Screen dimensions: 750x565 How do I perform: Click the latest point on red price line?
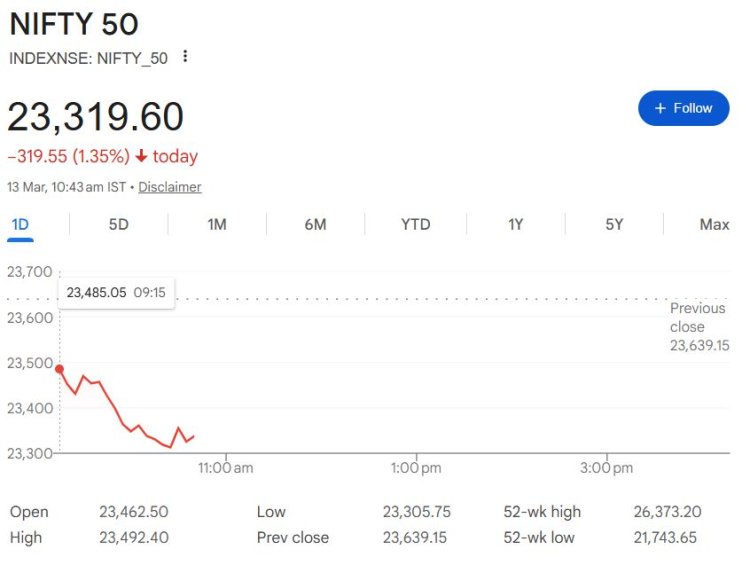tap(193, 435)
